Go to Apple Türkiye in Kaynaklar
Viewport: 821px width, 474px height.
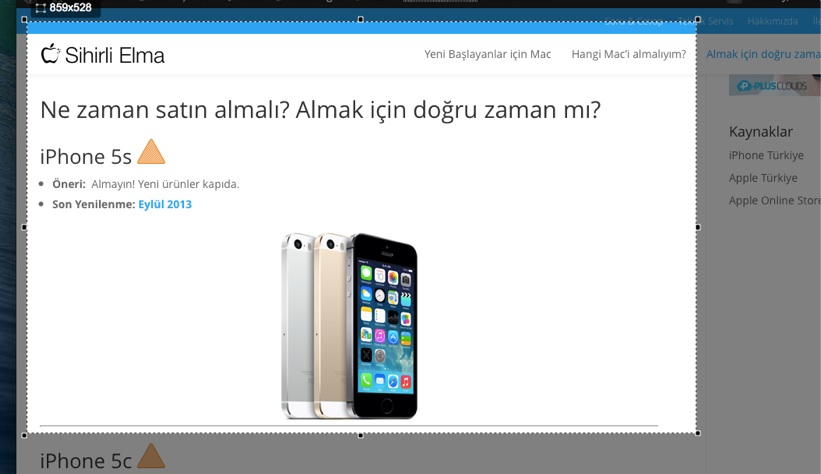[x=763, y=178]
